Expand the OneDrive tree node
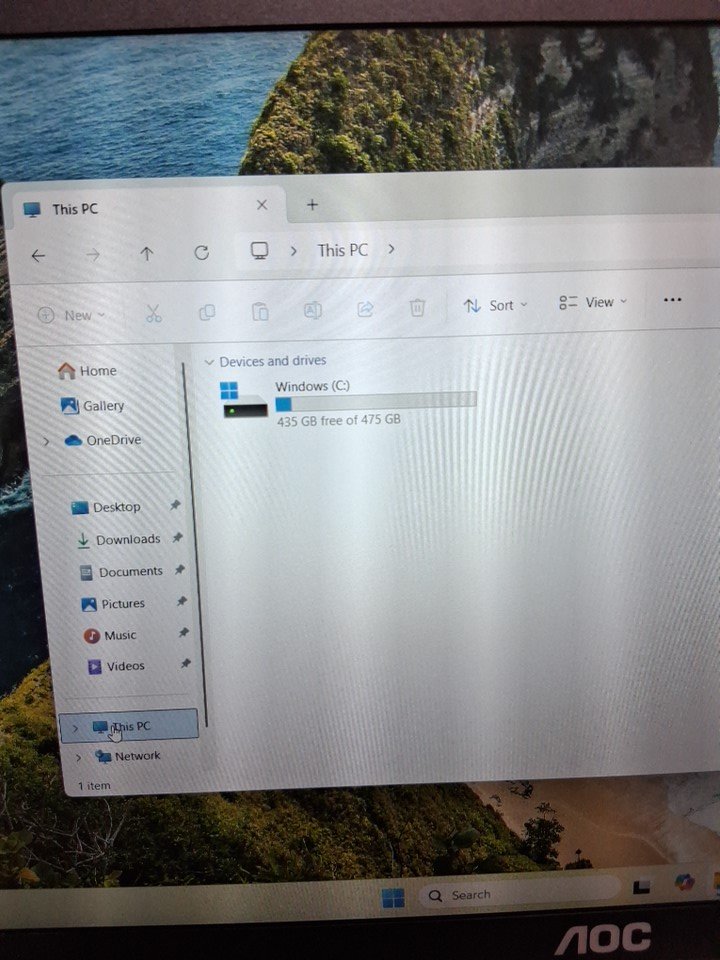Screen dimensions: 720x960 (46, 441)
